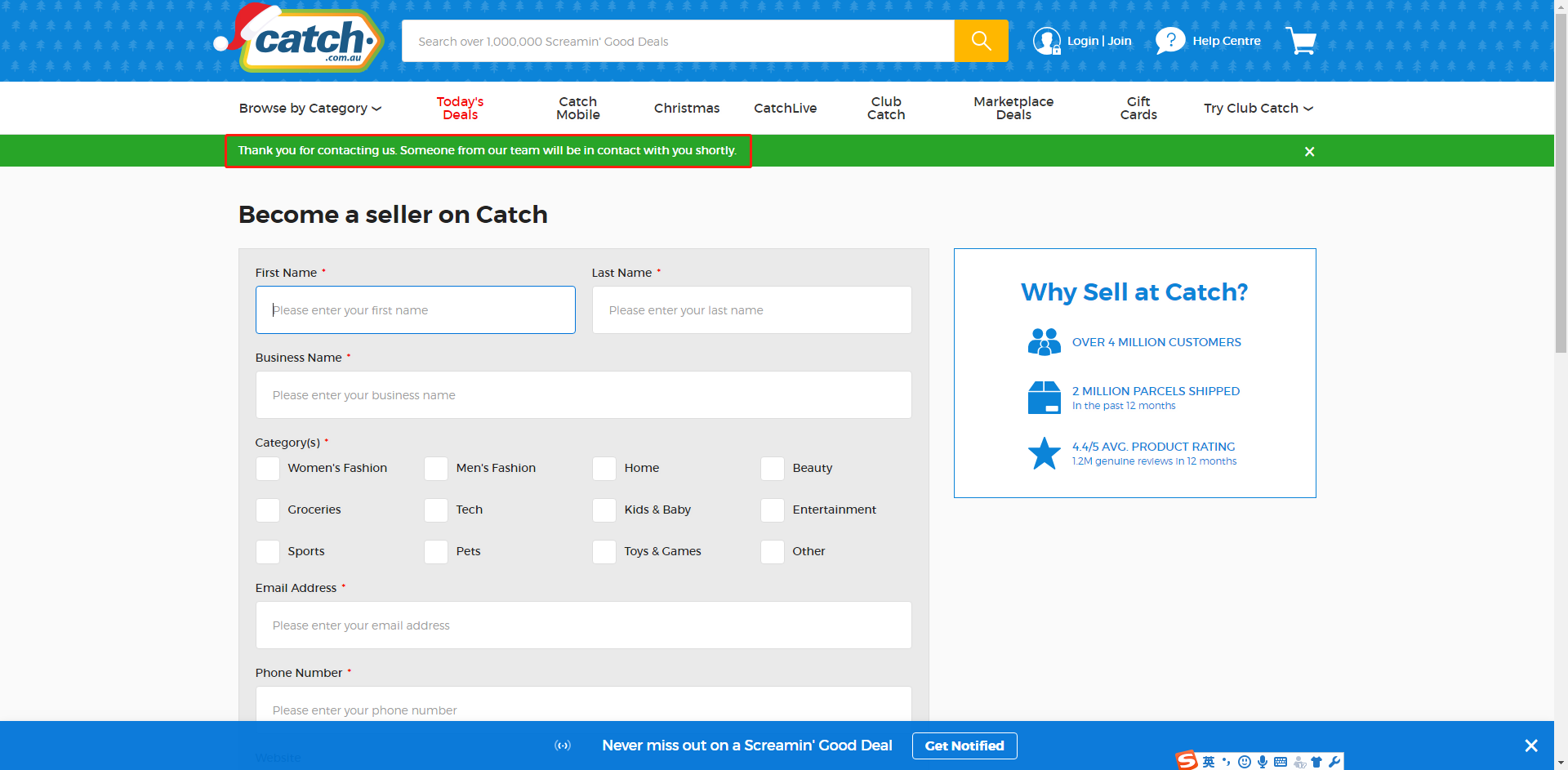1568x770 pixels.
Task: Check the Entertainment category box
Action: [773, 510]
